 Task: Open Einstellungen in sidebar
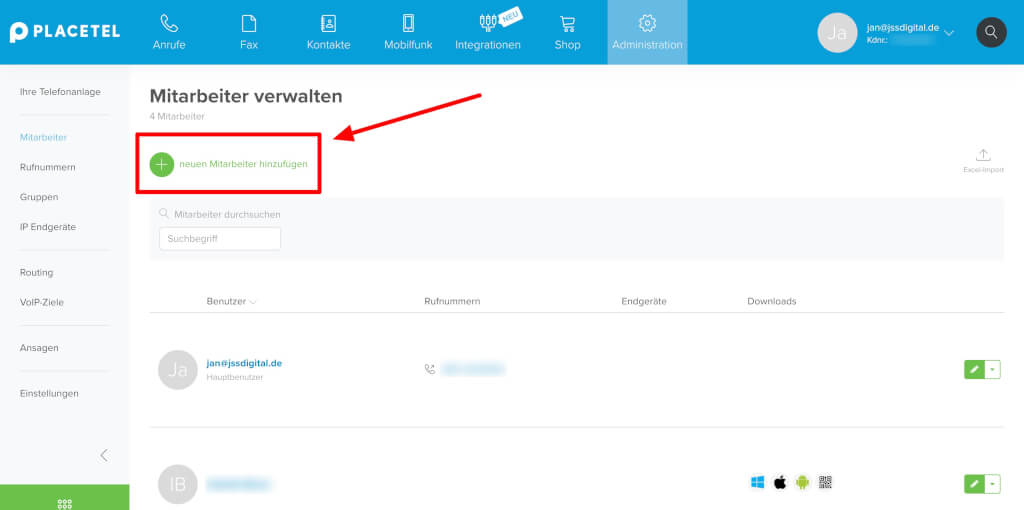point(49,394)
